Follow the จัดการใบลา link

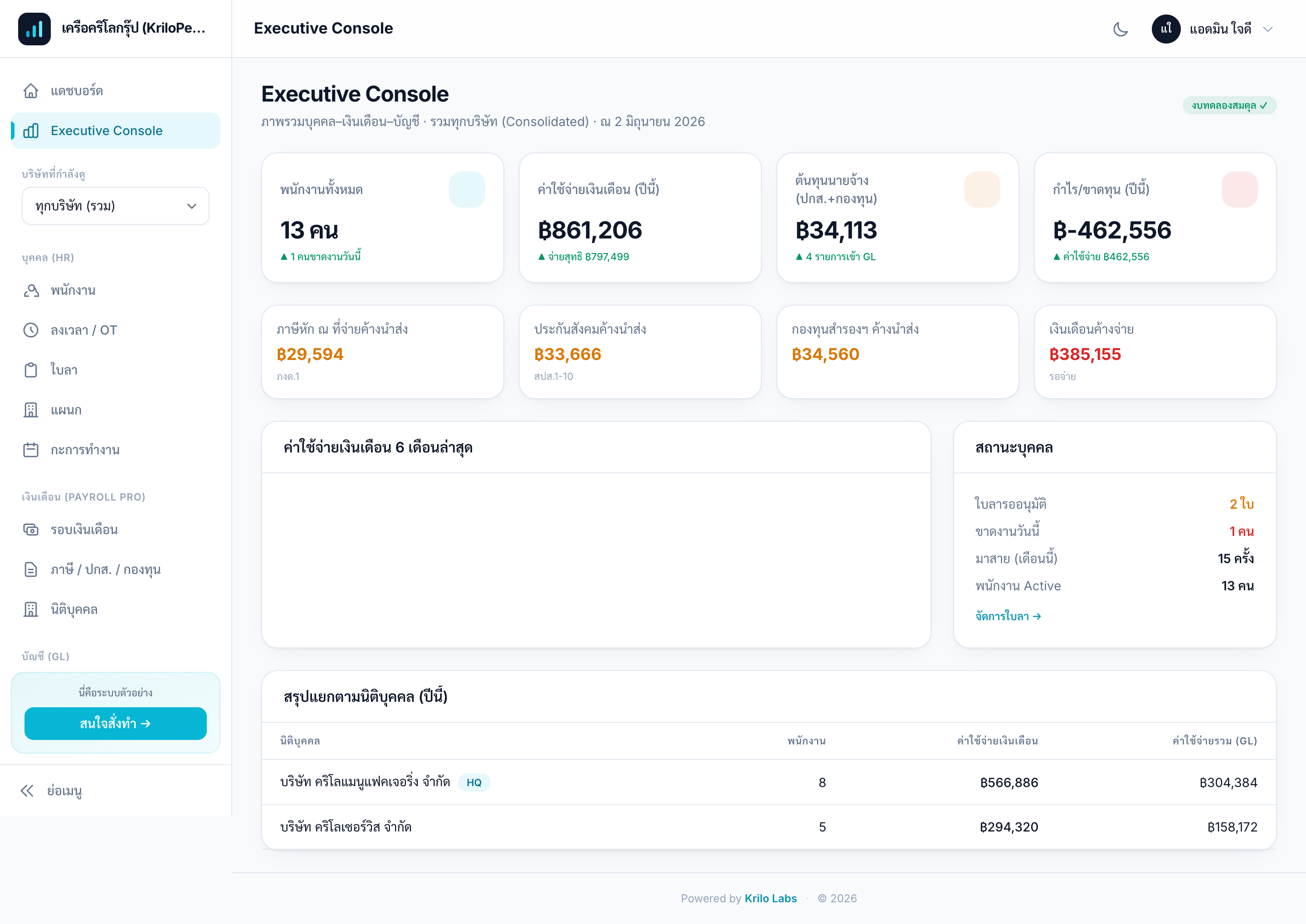1008,616
